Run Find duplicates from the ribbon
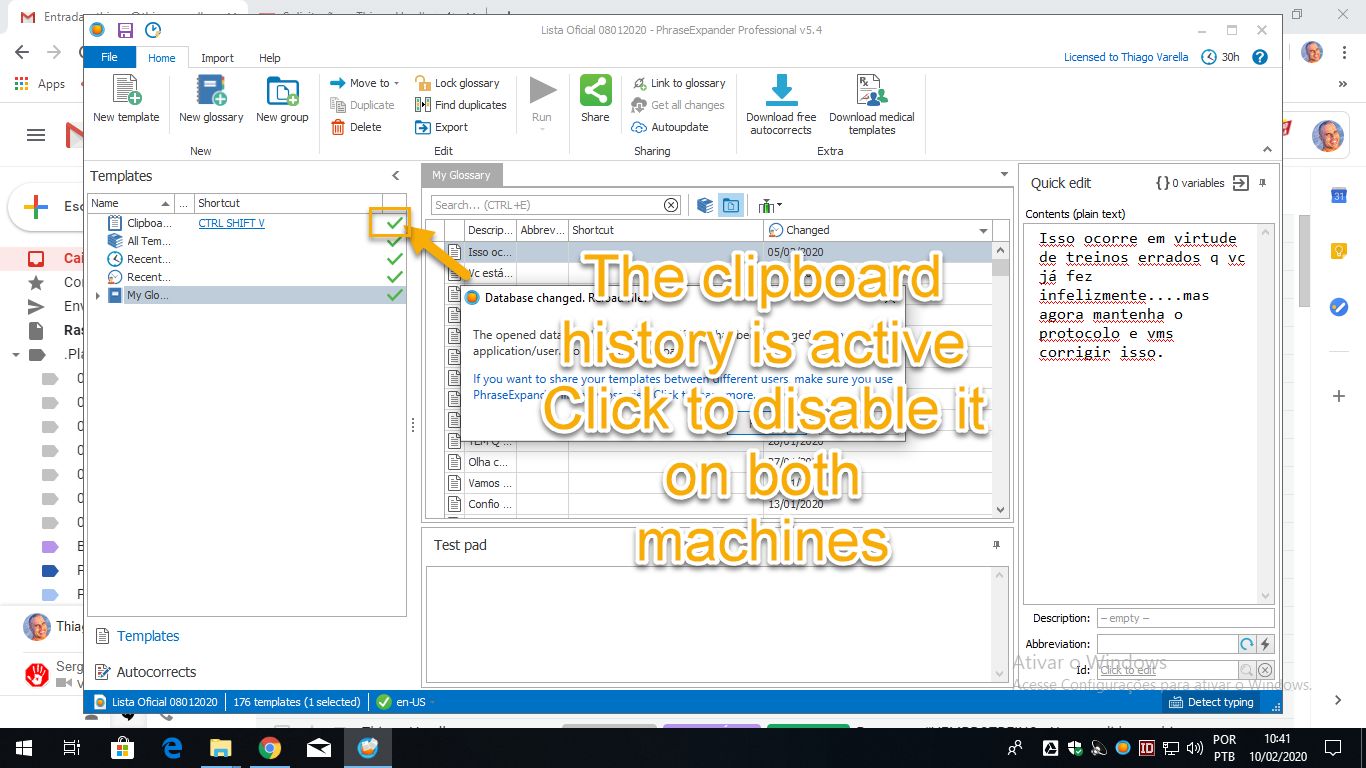 (x=461, y=105)
